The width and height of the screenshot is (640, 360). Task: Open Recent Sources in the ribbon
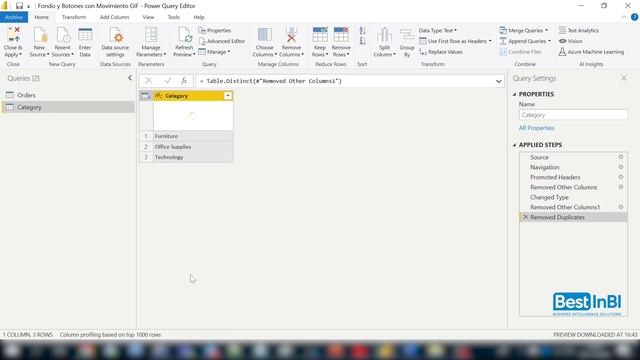(62, 42)
